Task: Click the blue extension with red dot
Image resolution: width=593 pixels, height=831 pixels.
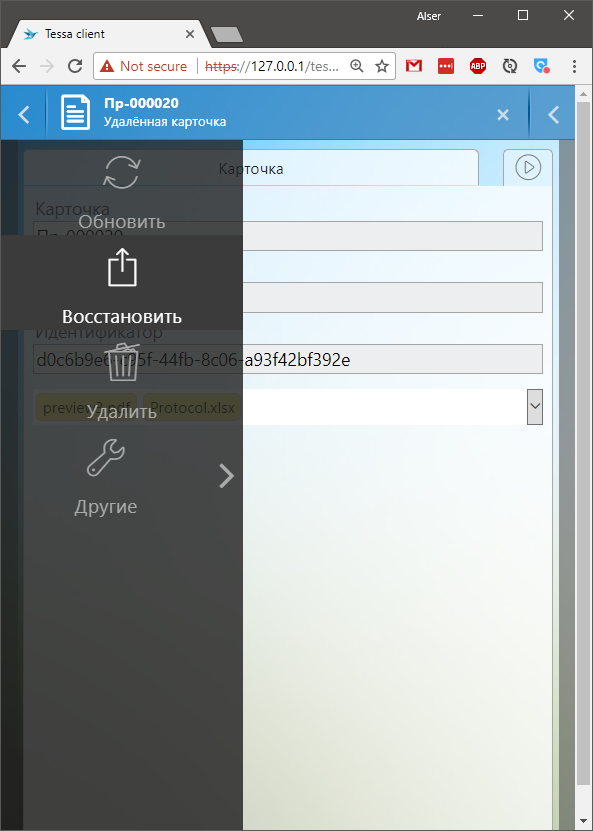Action: click(542, 66)
